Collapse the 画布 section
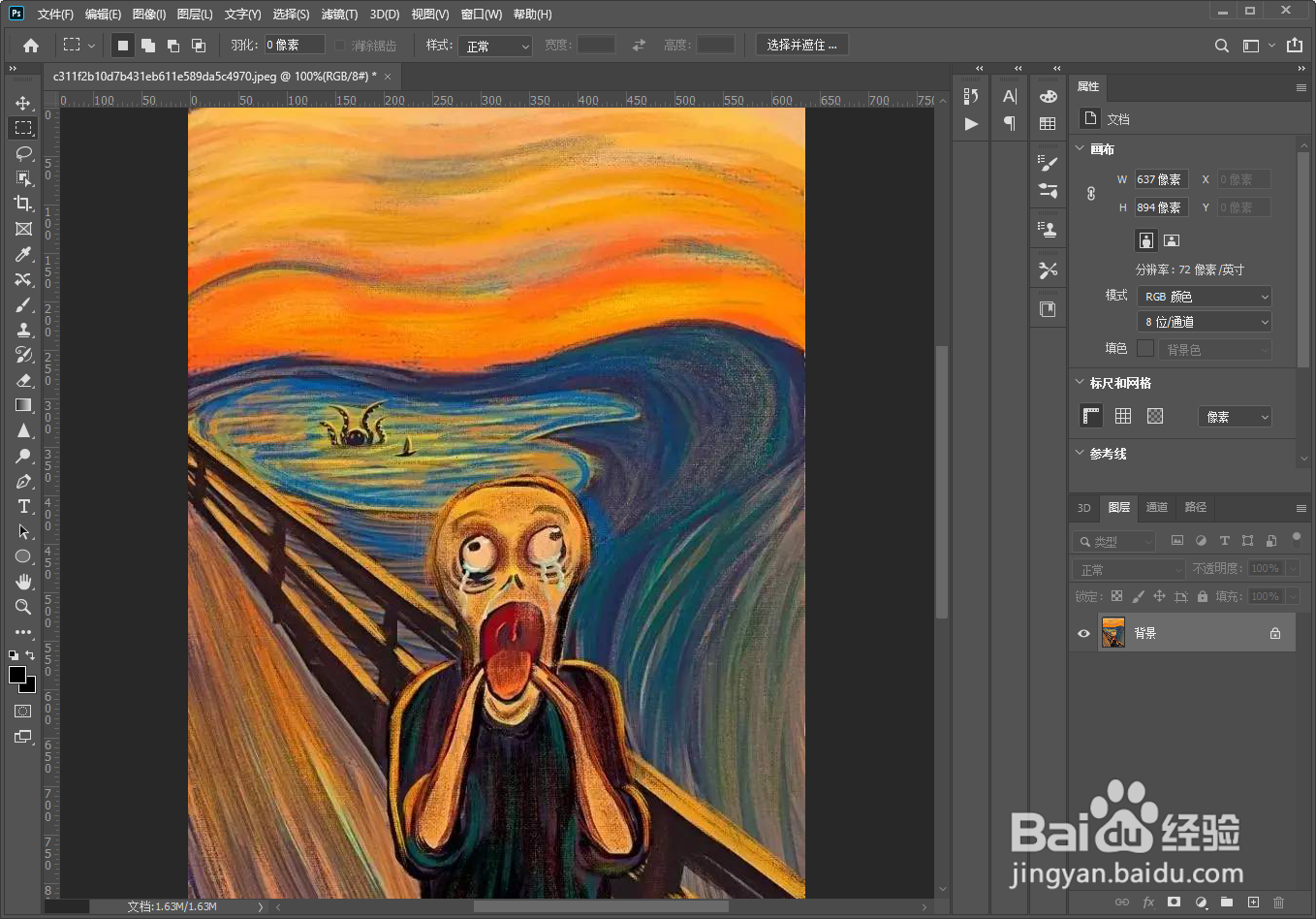The image size is (1316, 919). (x=1080, y=148)
